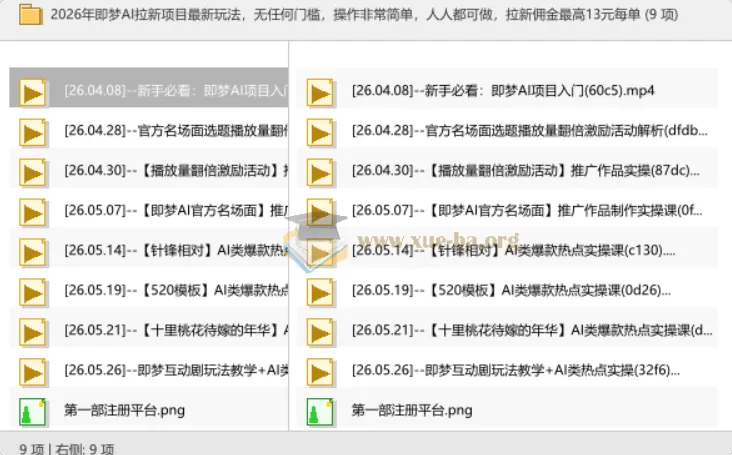
Task: Select left pane row '[26.04.08]--新手必看'
Action: click(148, 88)
